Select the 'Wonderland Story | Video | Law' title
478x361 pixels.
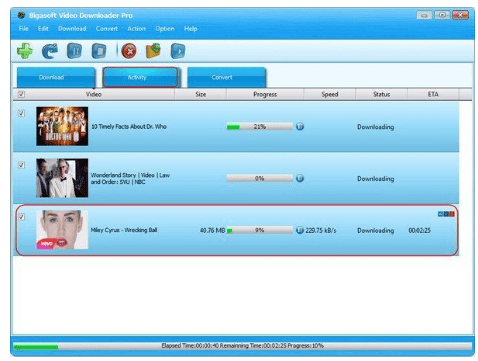click(130, 175)
